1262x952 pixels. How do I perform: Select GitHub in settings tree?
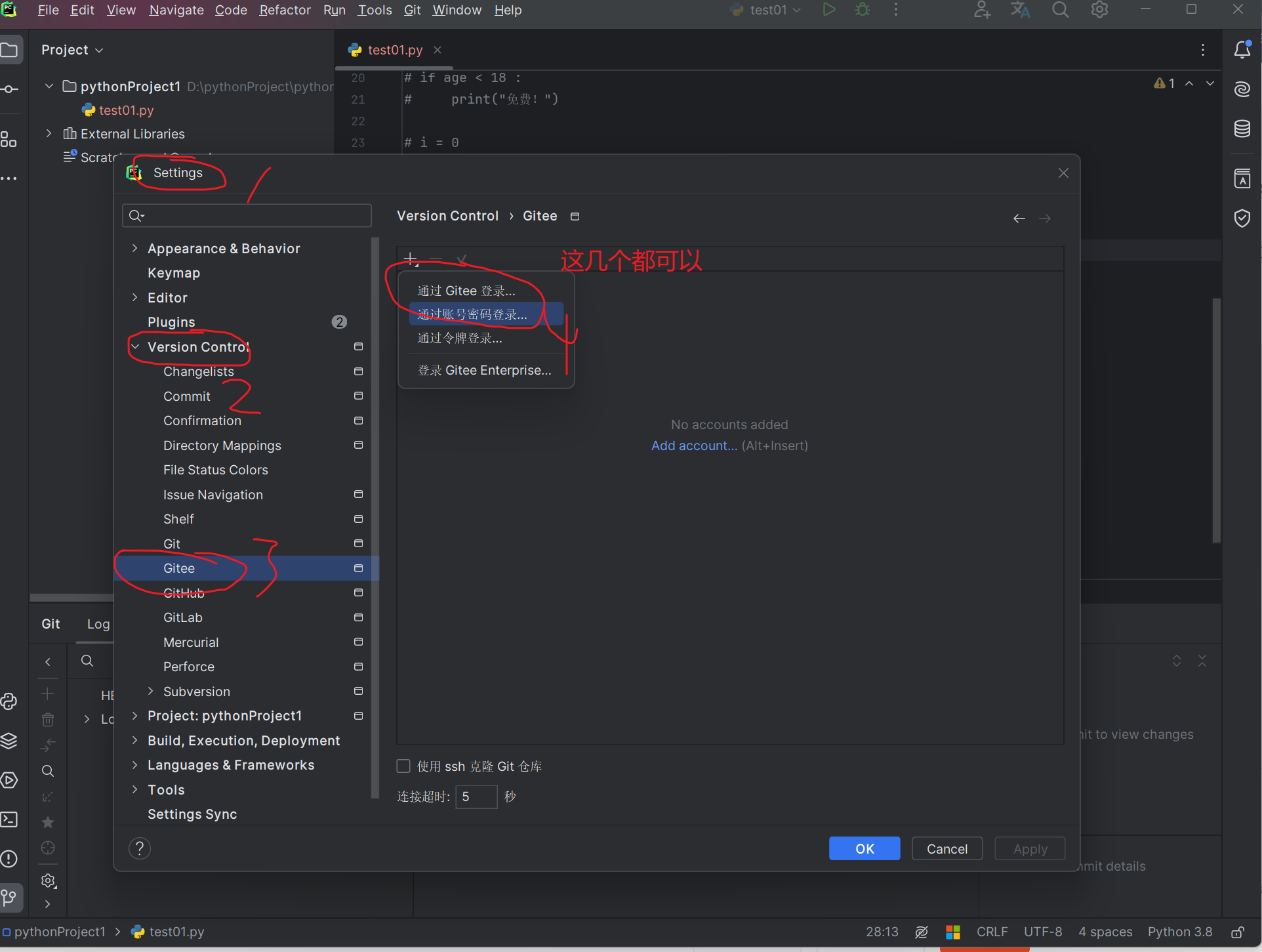tap(184, 593)
